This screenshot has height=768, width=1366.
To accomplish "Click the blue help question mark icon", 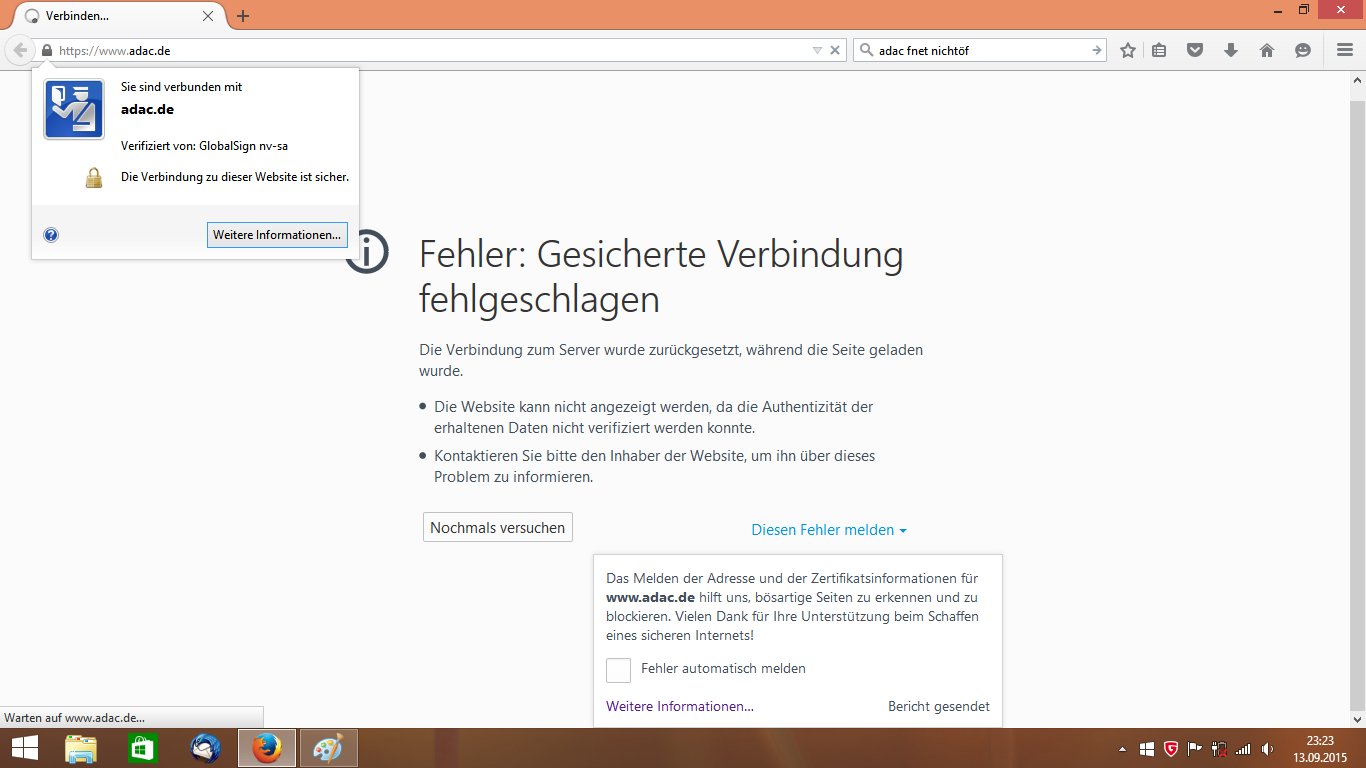I will click(x=51, y=235).
